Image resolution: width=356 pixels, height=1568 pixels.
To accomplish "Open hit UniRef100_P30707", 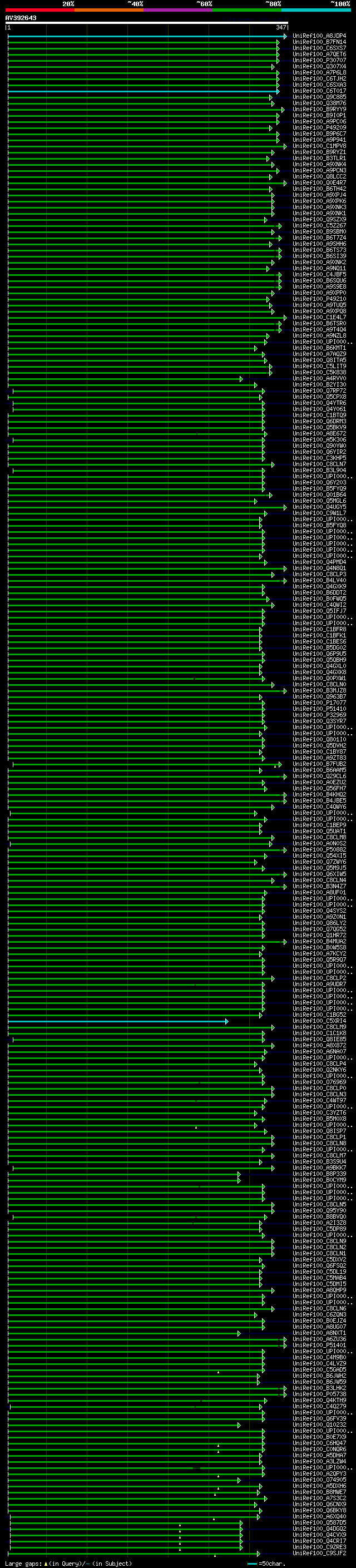I will tap(319, 60).
